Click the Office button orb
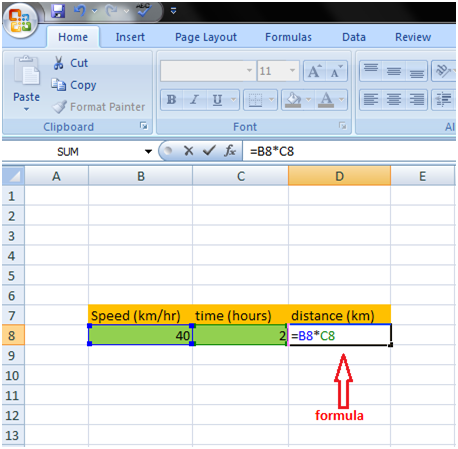Viewport: 458px width, 449px height. [20, 21]
